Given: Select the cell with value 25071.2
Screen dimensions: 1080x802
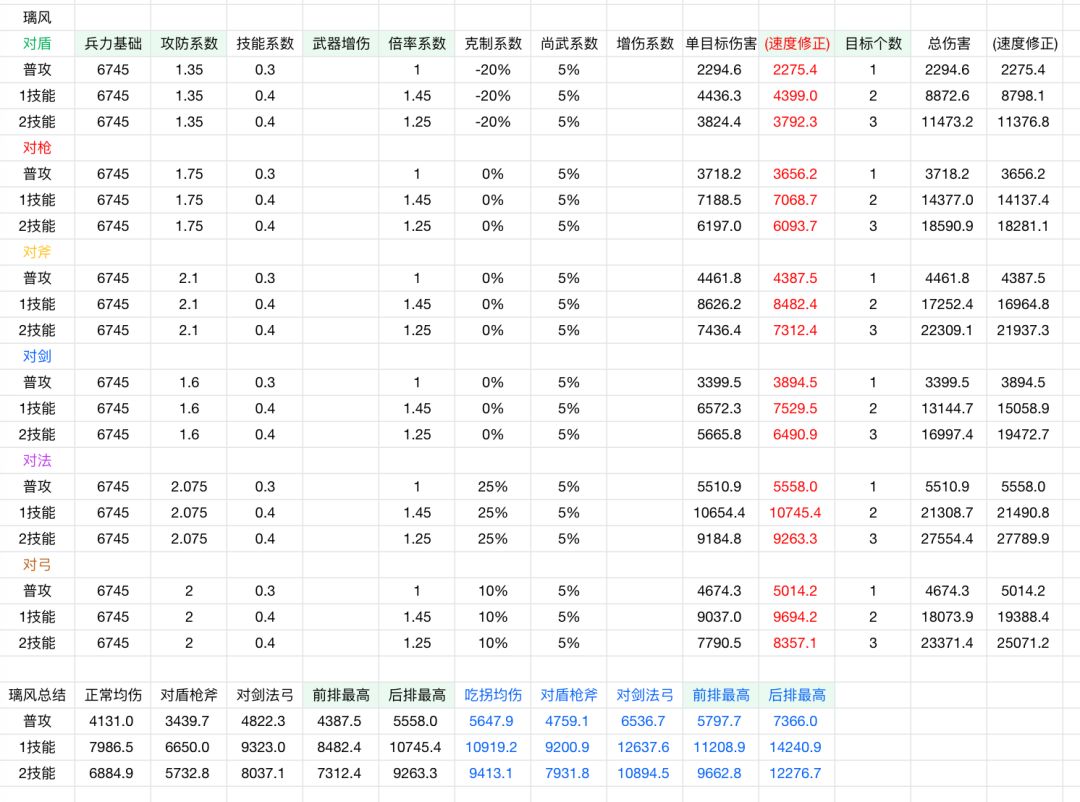Looking at the screenshot, I should [x=1023, y=643].
